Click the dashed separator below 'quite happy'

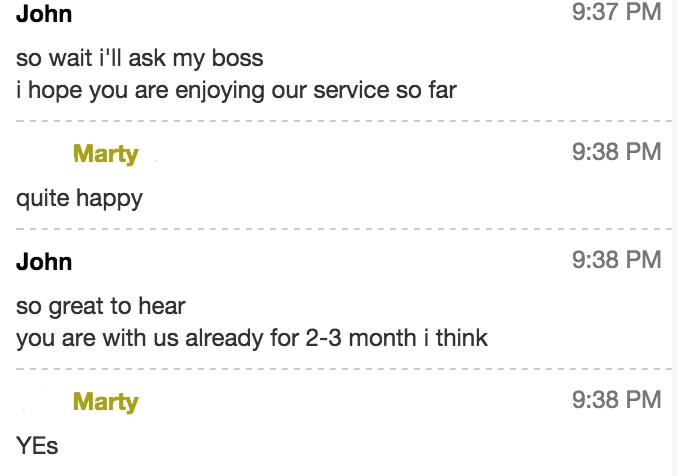(x=344, y=229)
